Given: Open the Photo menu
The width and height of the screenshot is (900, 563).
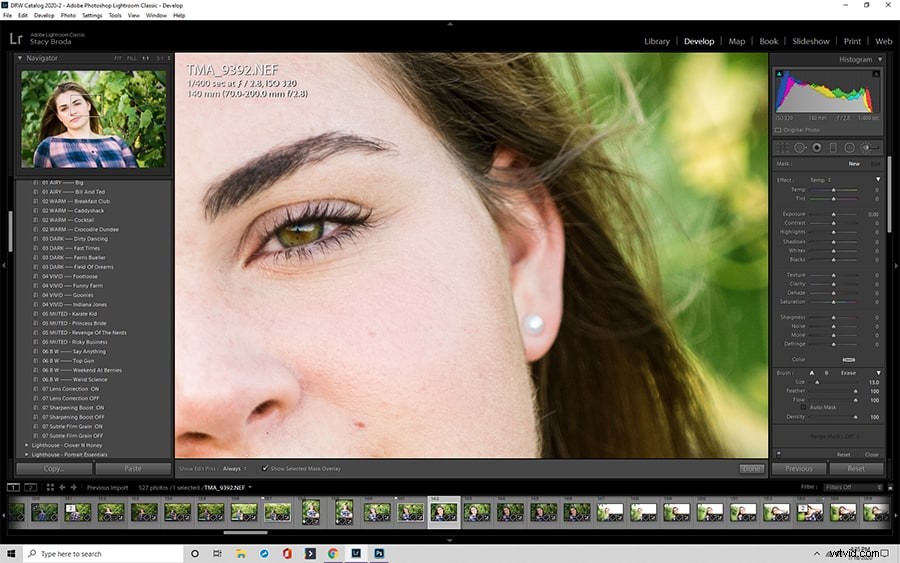Looking at the screenshot, I should [68, 15].
